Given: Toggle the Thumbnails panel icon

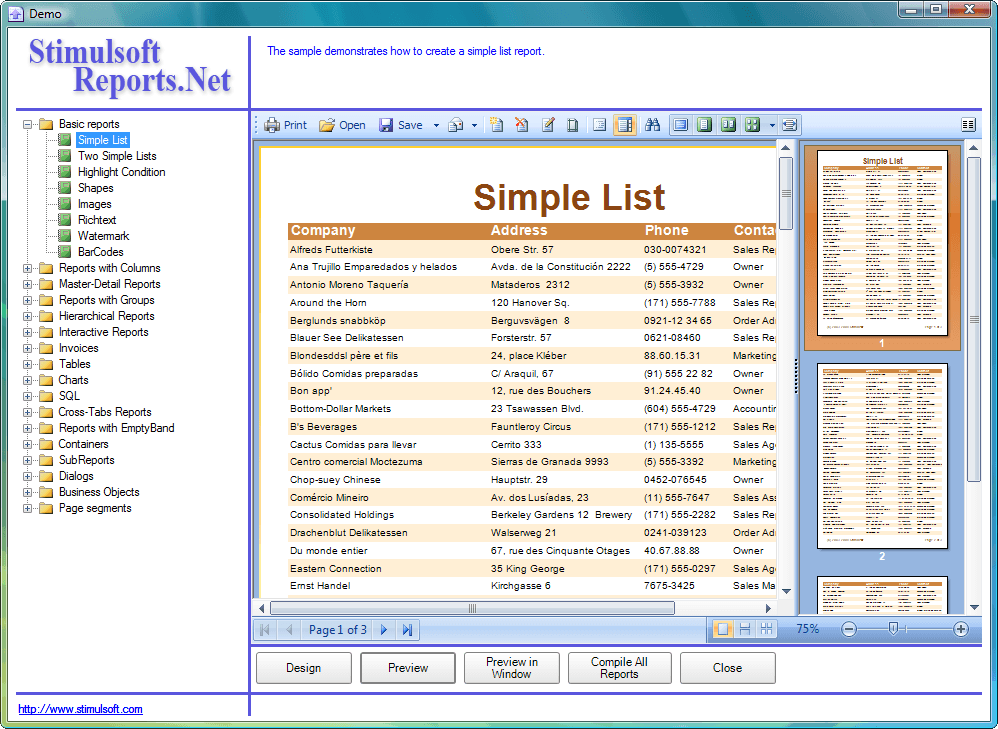Looking at the screenshot, I should pos(625,125).
